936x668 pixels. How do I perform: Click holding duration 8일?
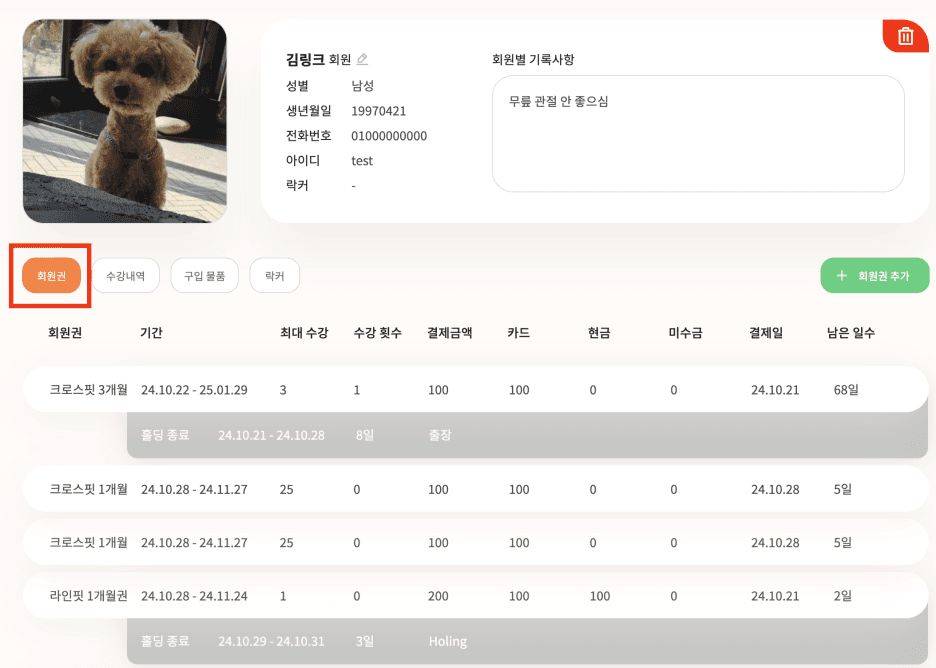[365, 435]
